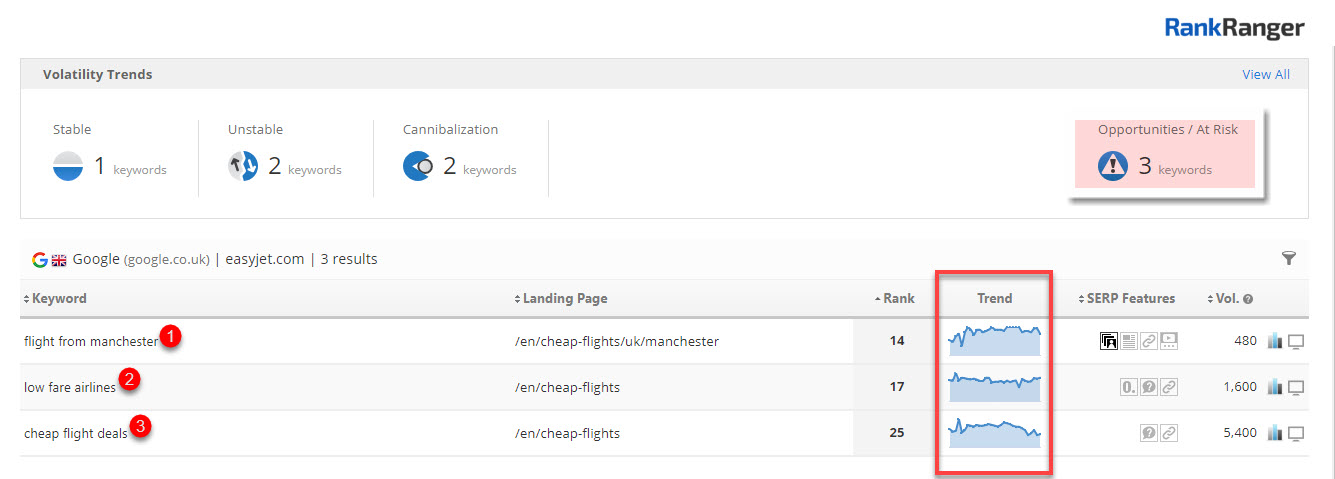Click the Opportunities / At Risk warning icon
The width and height of the screenshot is (1335, 479).
1113,165
